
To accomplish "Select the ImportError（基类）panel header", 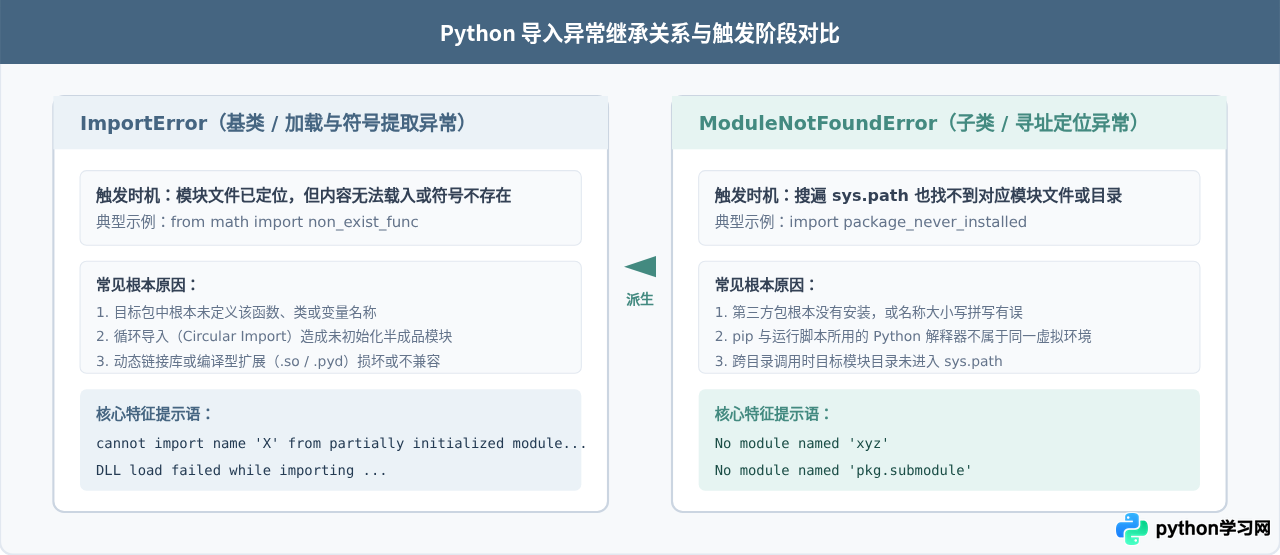I will [x=330, y=123].
